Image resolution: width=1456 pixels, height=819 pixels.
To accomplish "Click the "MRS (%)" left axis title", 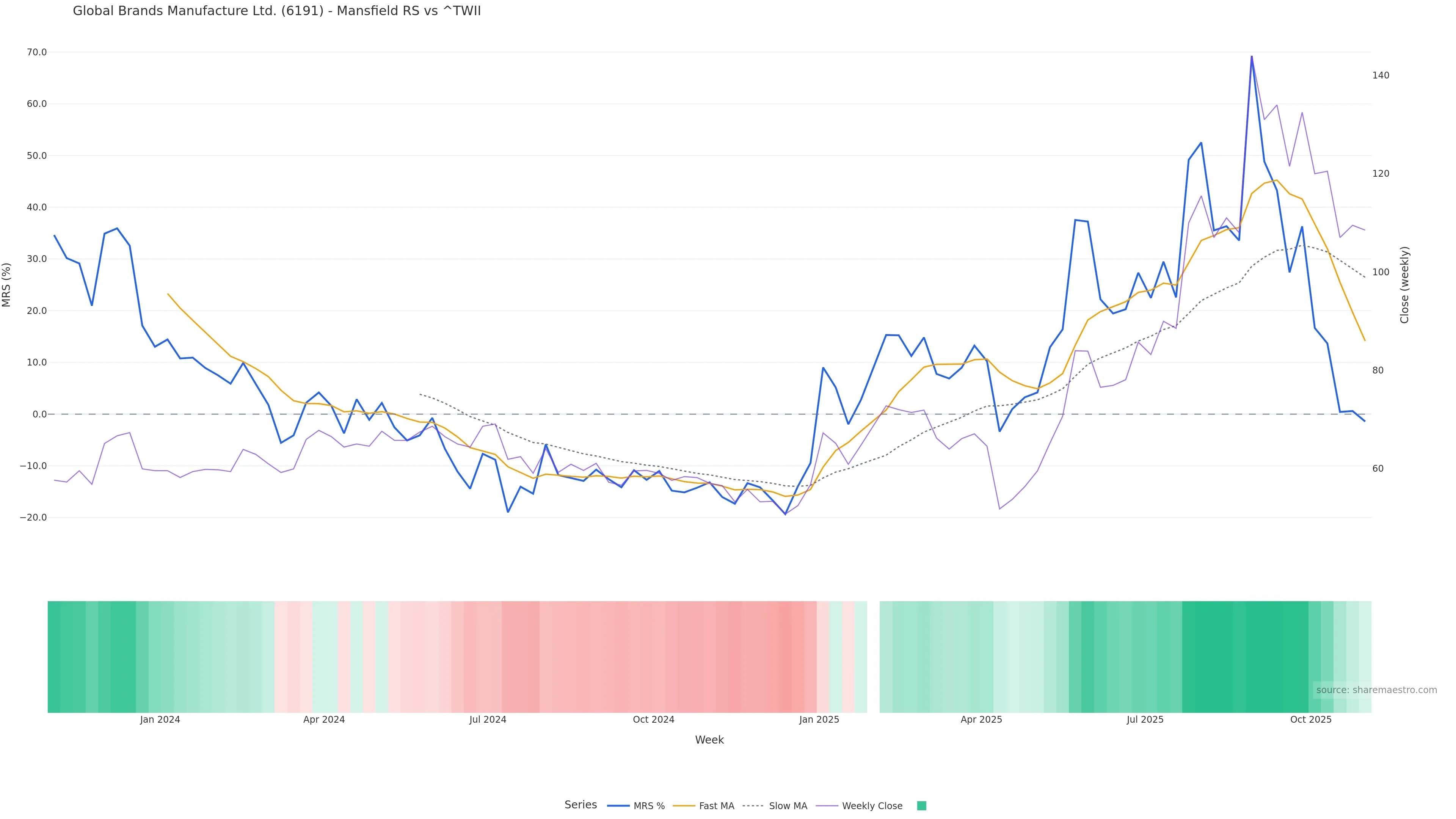I will [7, 285].
